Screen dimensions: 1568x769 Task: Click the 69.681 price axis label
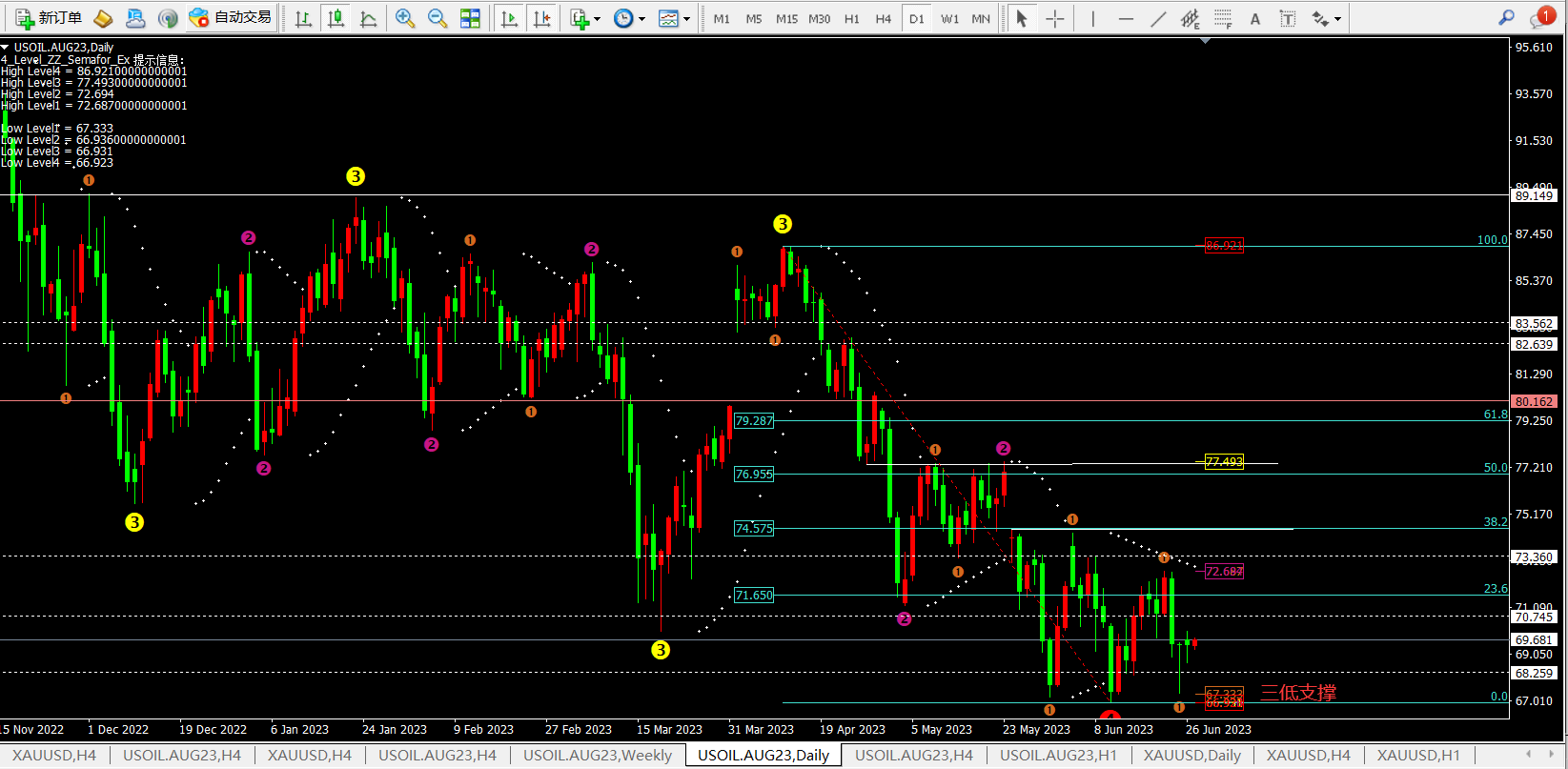click(1534, 639)
